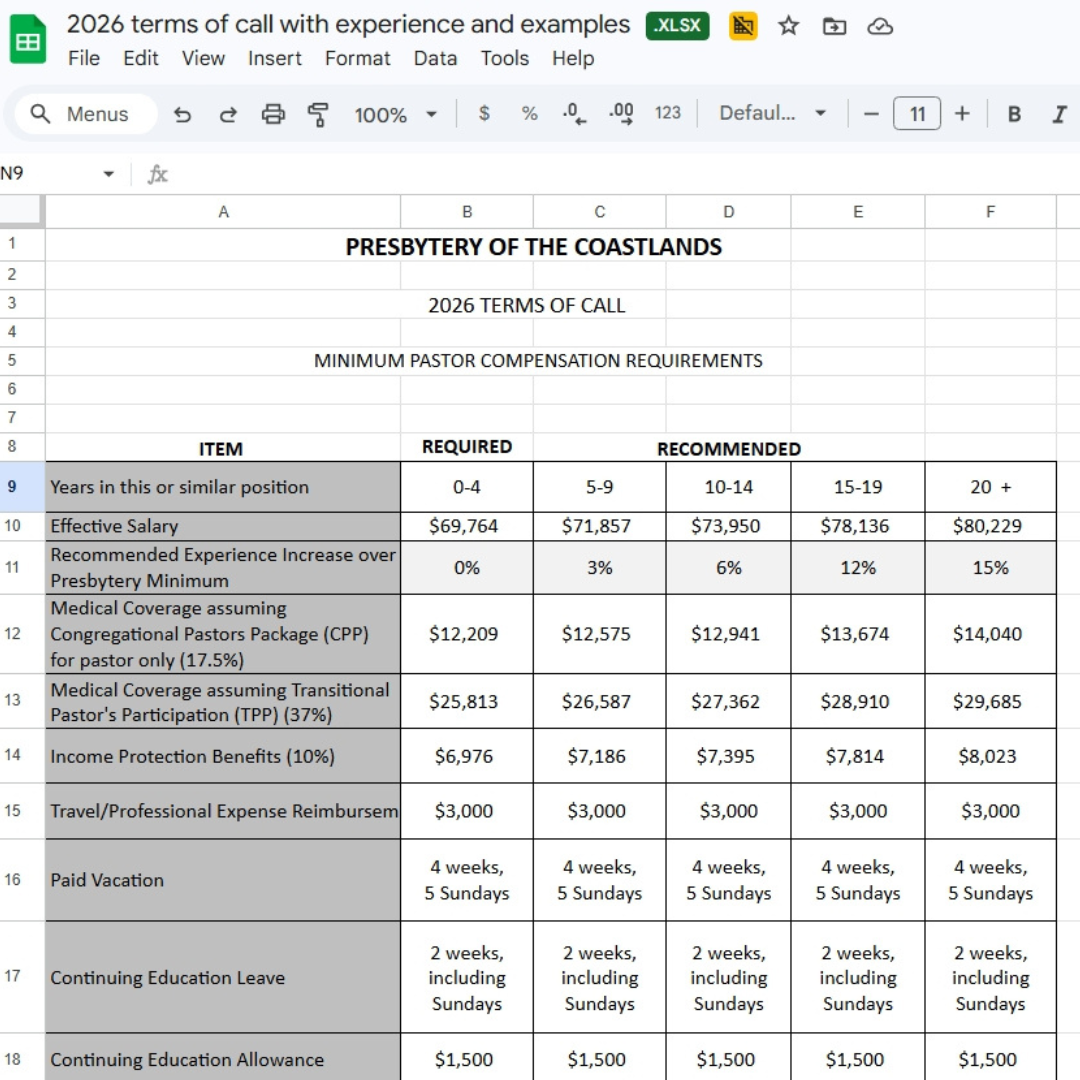1080x1080 pixels.
Task: Open the Tools menu
Action: click(505, 59)
